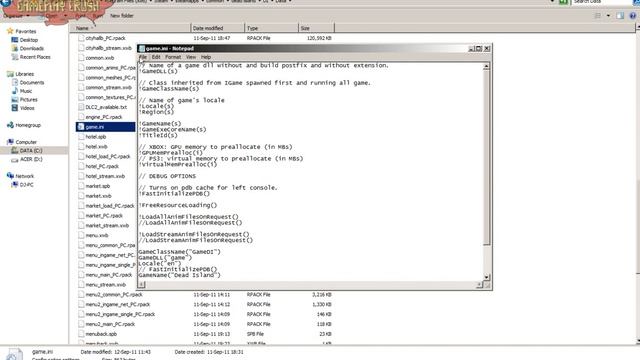Open Pictures library
Screen dimensions: 640x360
coord(29,100)
